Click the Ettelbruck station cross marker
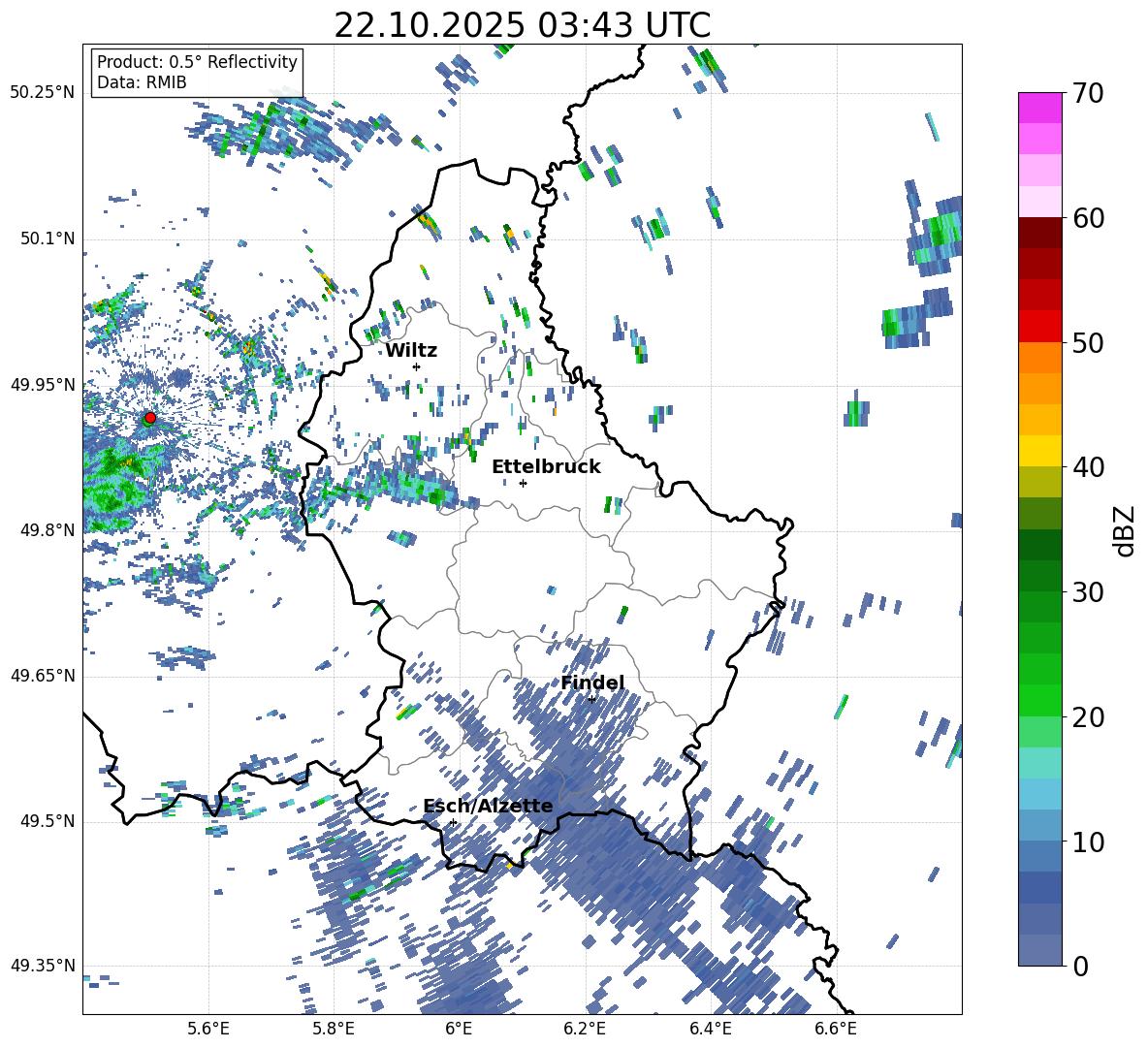 coord(523,483)
